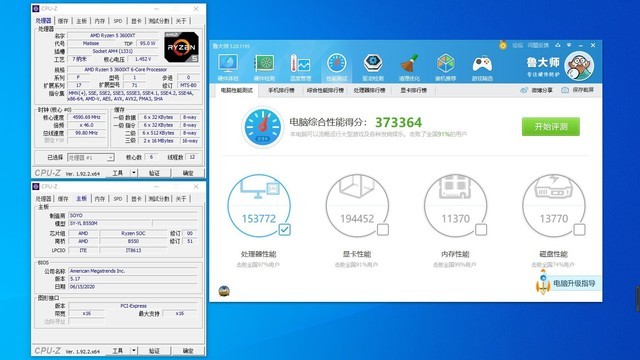Click 工具 button in upper CPU-Z window
Viewport: 640px width, 360px height.
pyautogui.click(x=118, y=173)
